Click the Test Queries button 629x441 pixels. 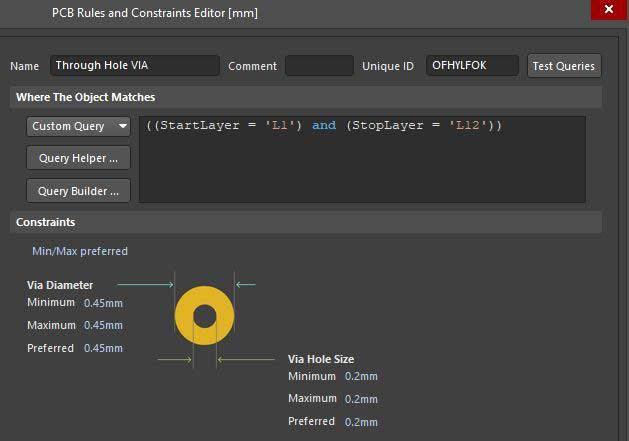tap(564, 66)
